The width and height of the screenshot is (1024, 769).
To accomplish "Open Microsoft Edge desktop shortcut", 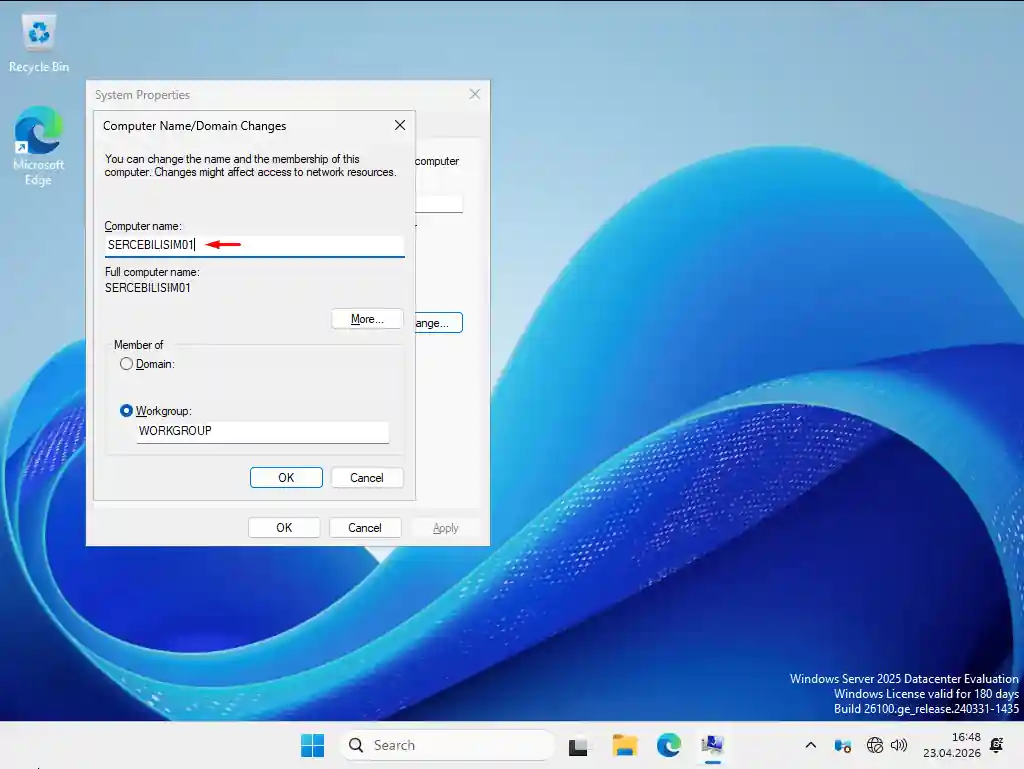I will [x=39, y=146].
